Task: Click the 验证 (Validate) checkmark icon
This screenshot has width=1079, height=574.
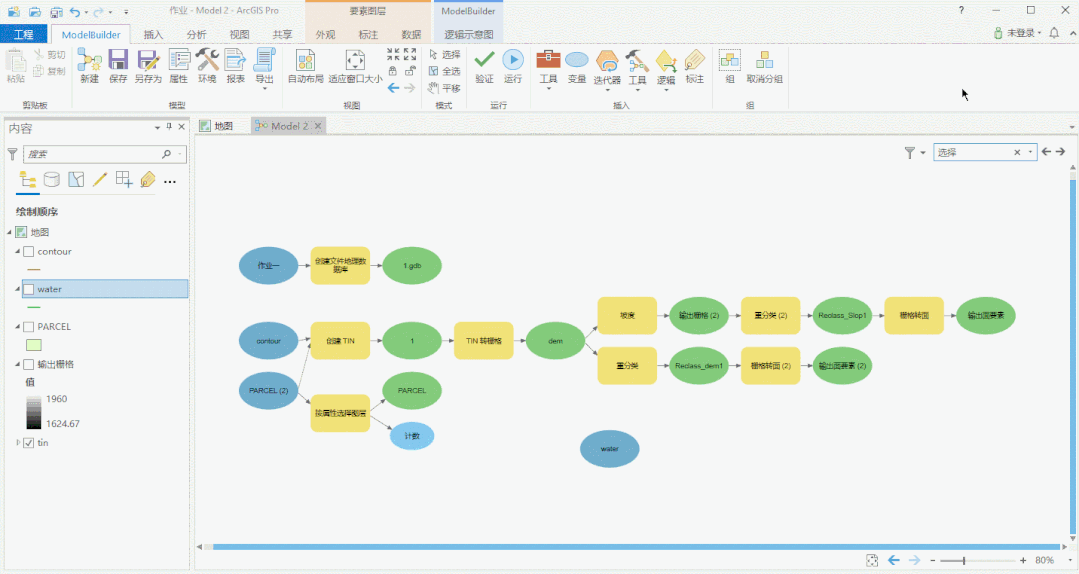Action: pos(484,60)
